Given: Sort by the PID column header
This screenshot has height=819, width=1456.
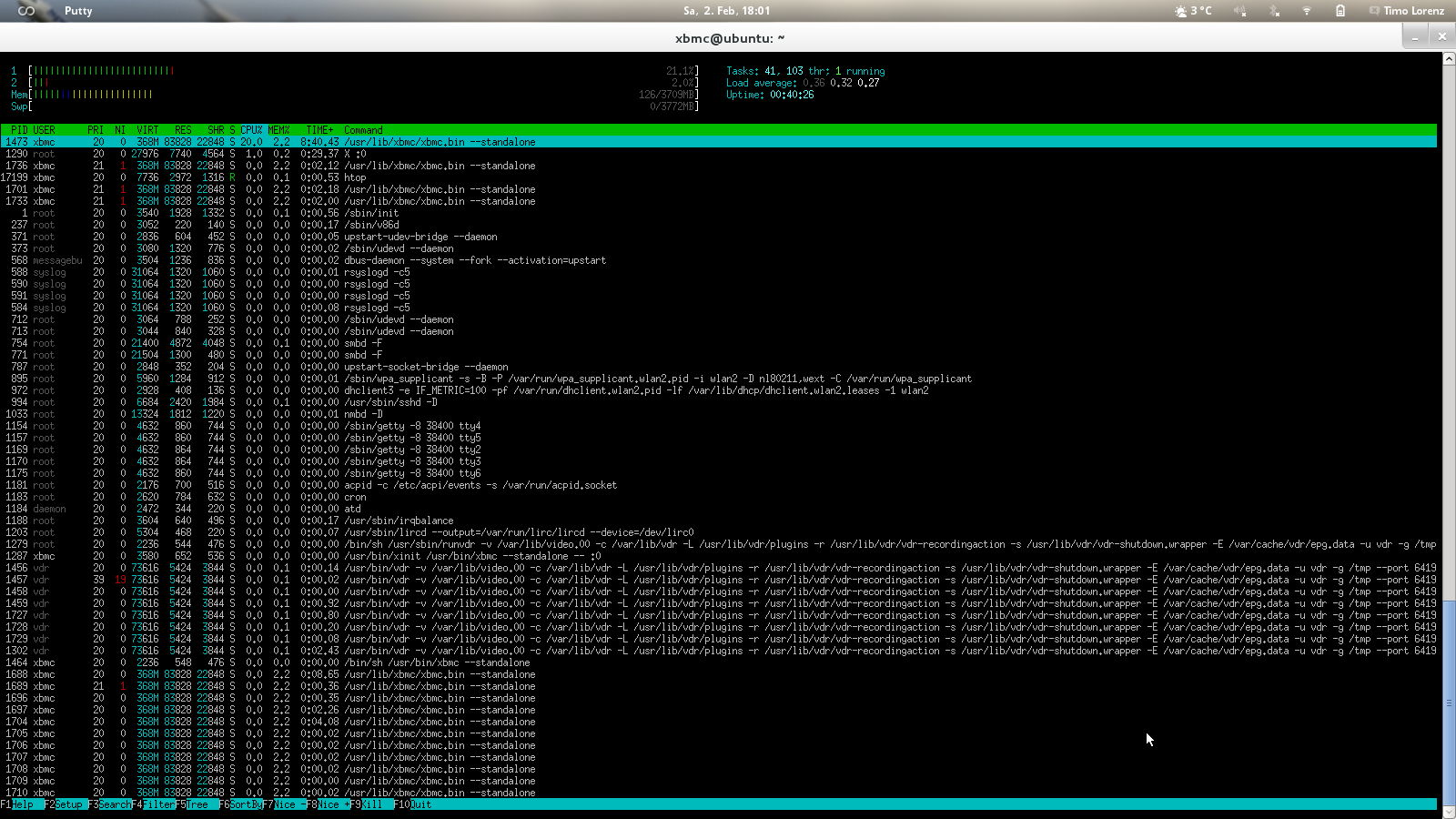Looking at the screenshot, I should pyautogui.click(x=19, y=130).
